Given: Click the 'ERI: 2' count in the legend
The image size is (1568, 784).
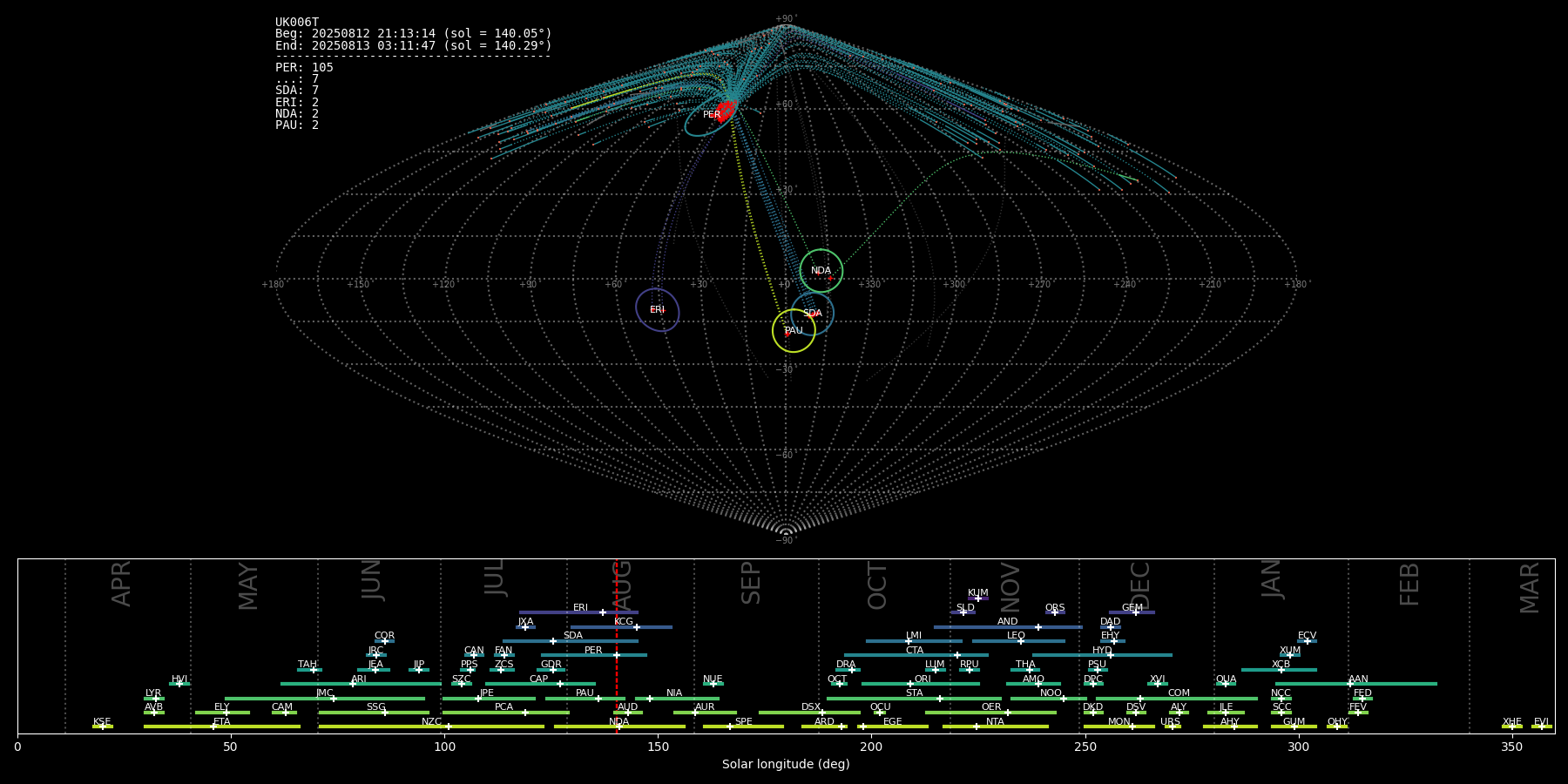Looking at the screenshot, I should pyautogui.click(x=297, y=102).
